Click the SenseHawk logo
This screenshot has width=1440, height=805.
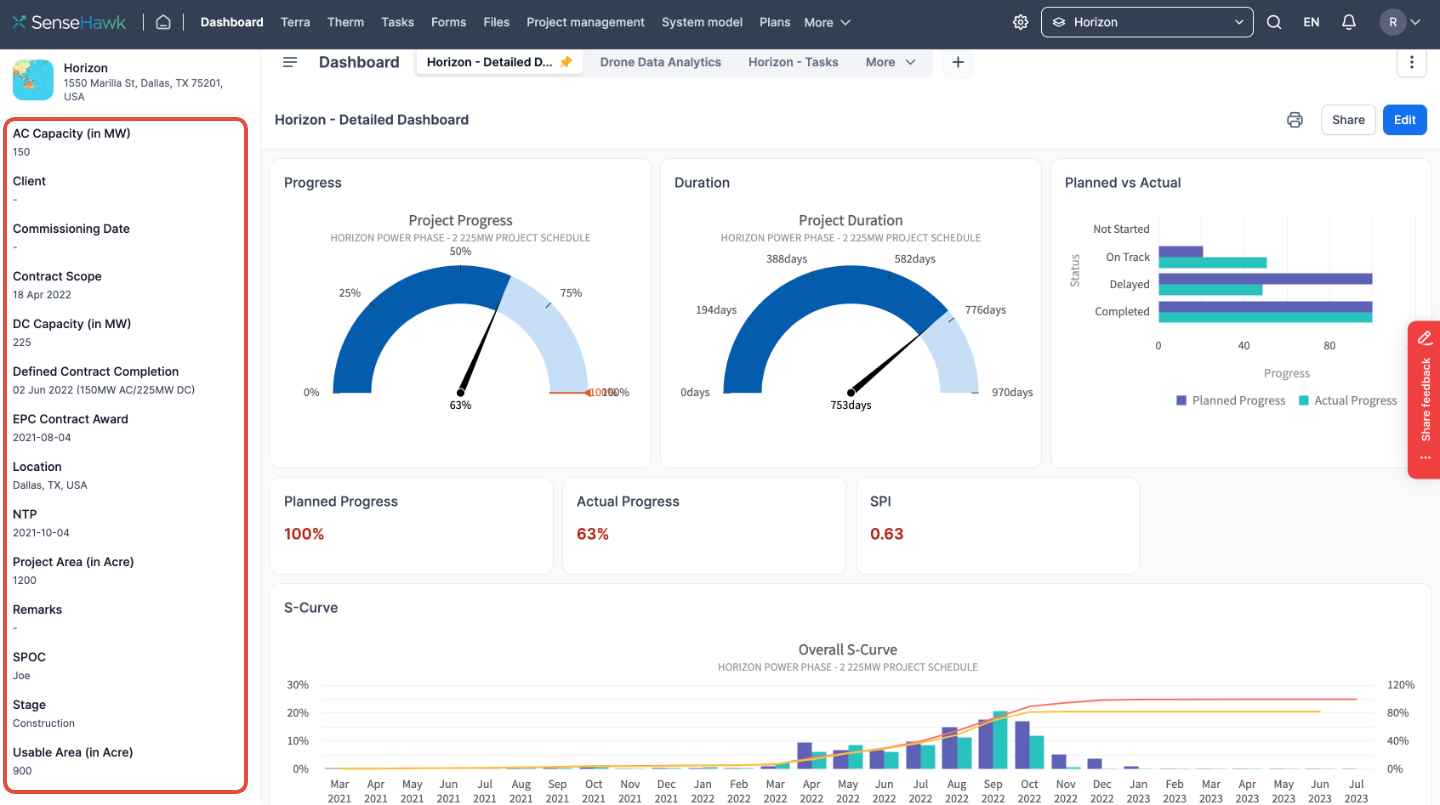pos(70,22)
